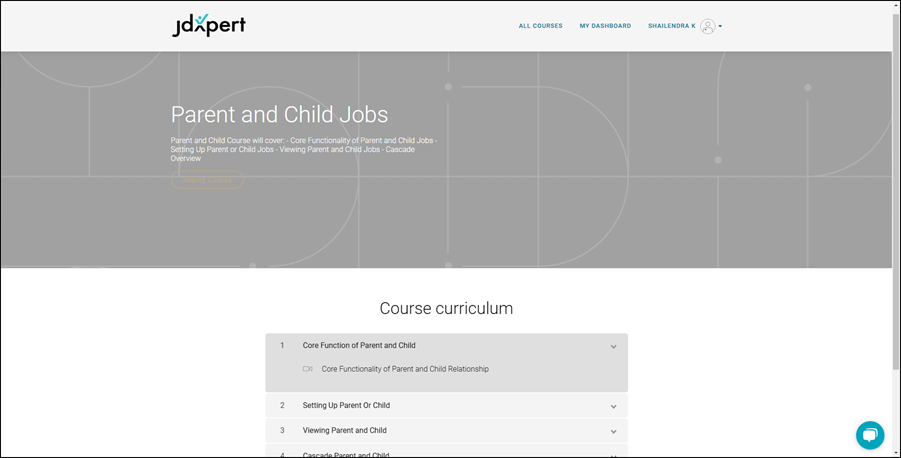Screen dimensions: 901x458
Task: Click the JDXpert logo
Action: tap(208, 25)
